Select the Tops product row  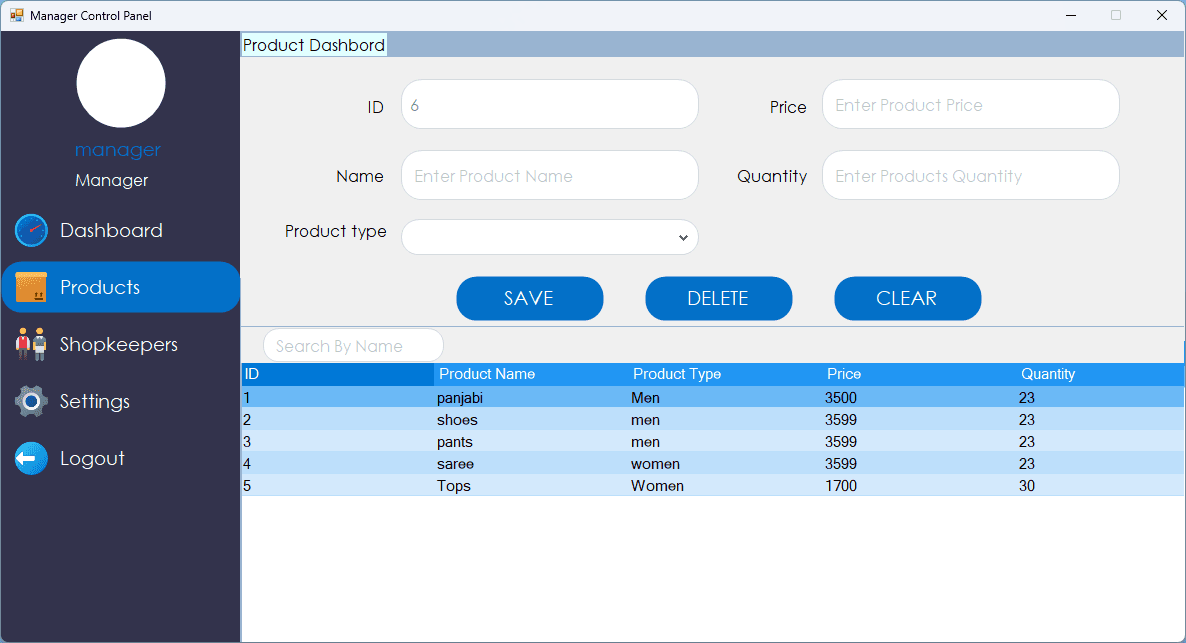[713, 486]
